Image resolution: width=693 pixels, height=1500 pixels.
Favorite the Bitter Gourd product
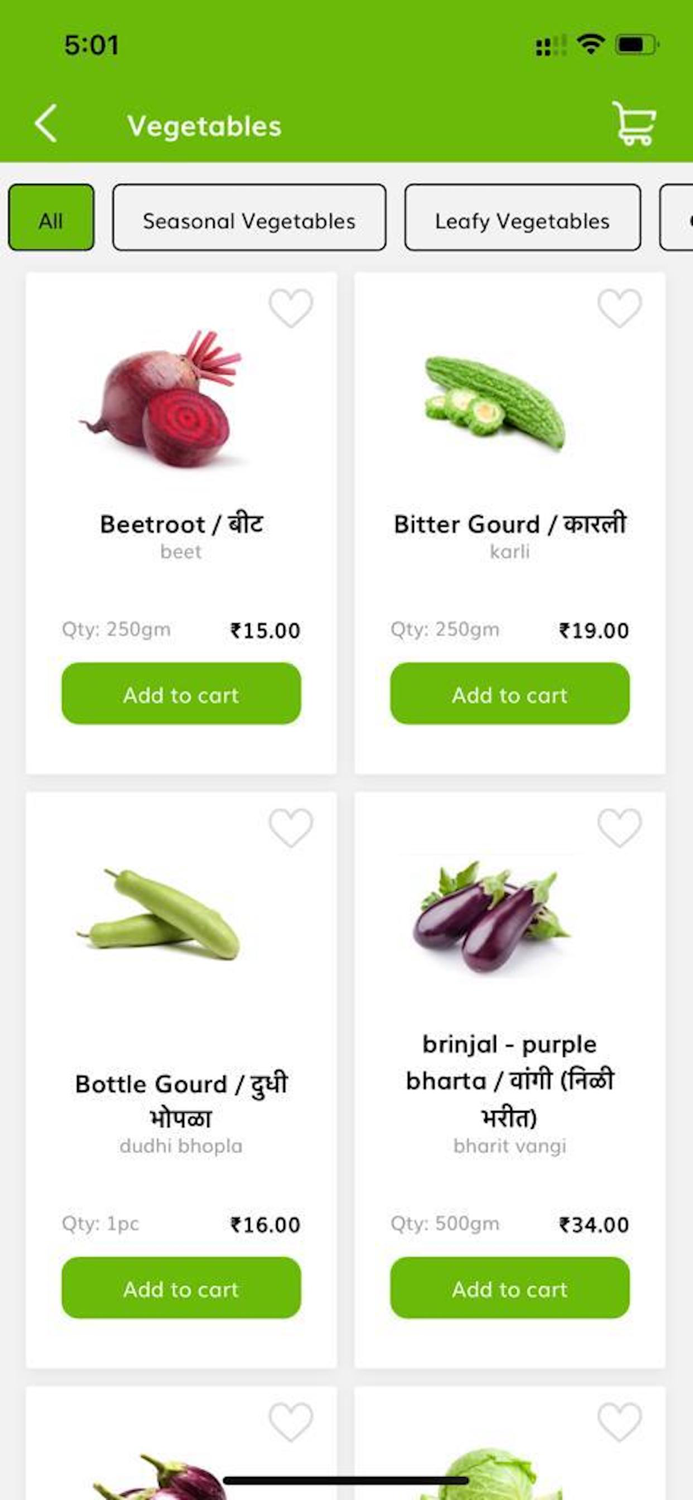(x=619, y=310)
